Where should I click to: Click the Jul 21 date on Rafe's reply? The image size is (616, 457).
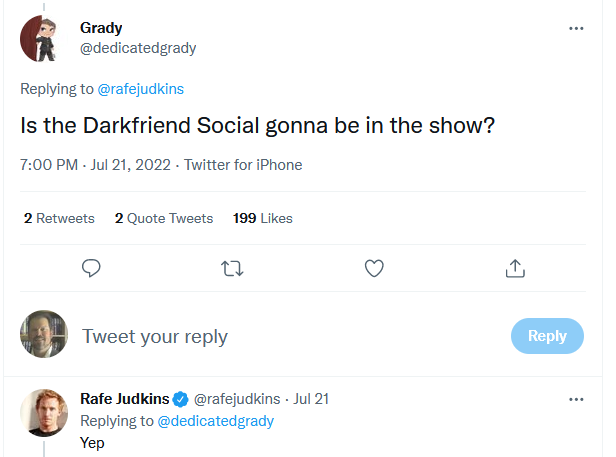[311, 399]
